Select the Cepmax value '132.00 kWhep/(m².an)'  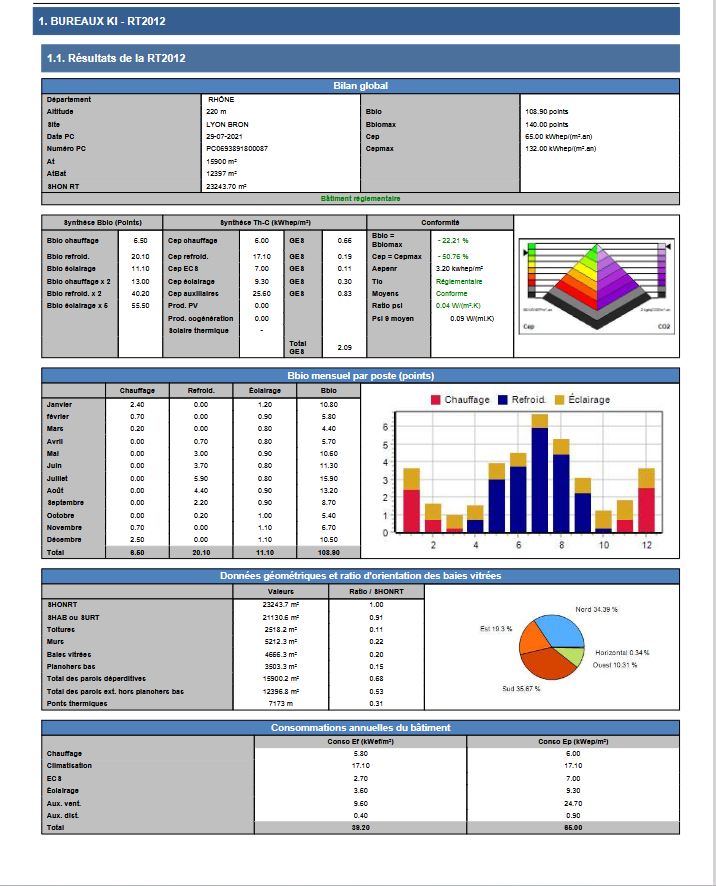560,149
